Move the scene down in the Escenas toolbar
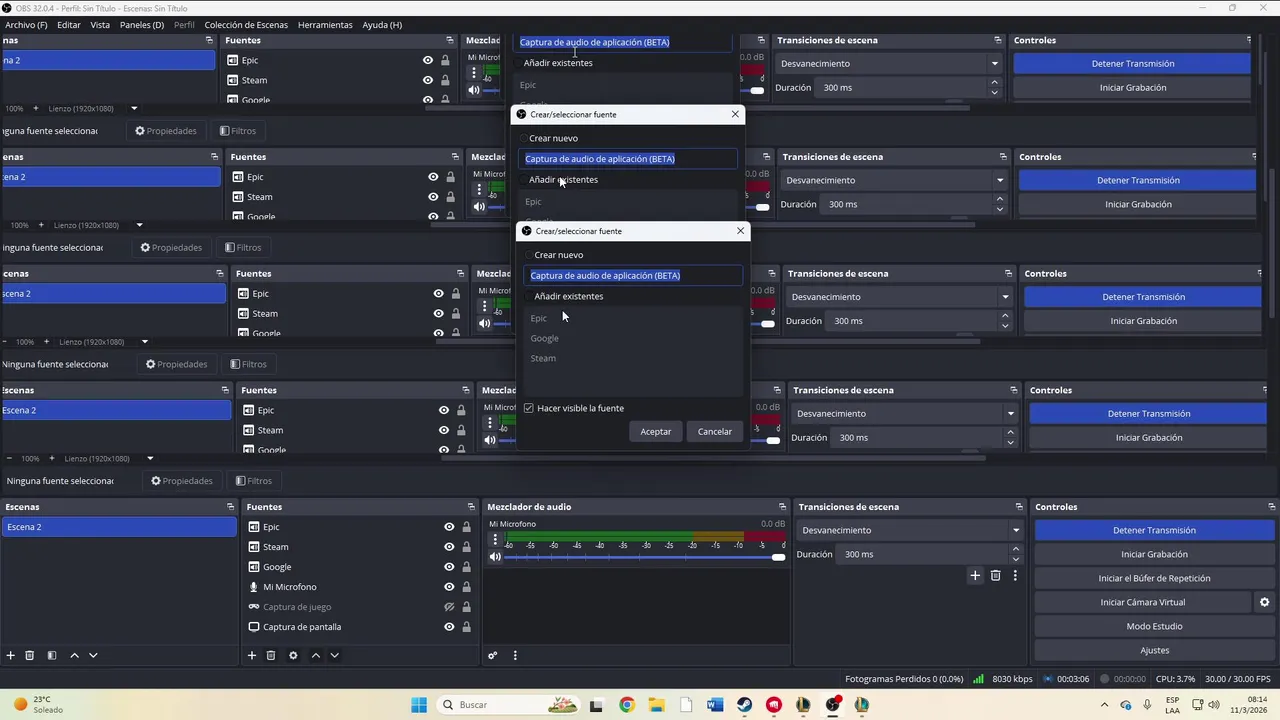The height and width of the screenshot is (720, 1280). (93, 655)
